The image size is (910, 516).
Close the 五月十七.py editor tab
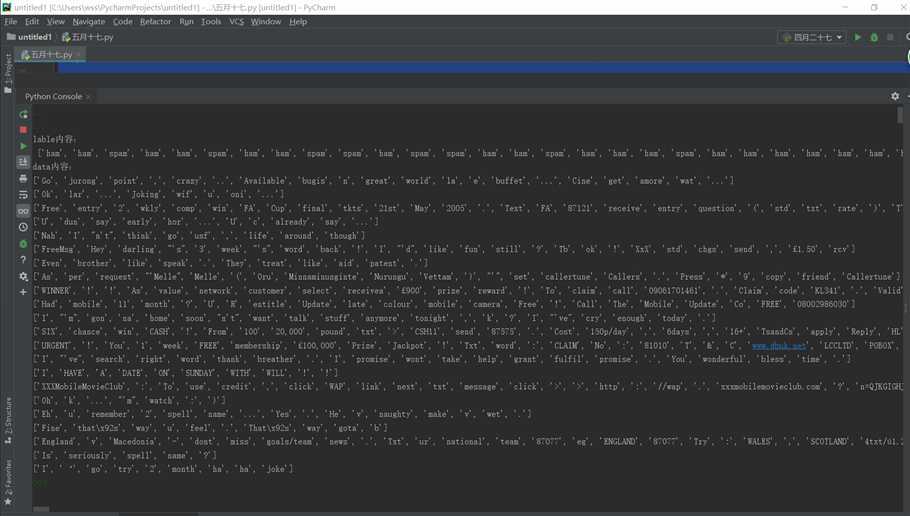[78, 55]
